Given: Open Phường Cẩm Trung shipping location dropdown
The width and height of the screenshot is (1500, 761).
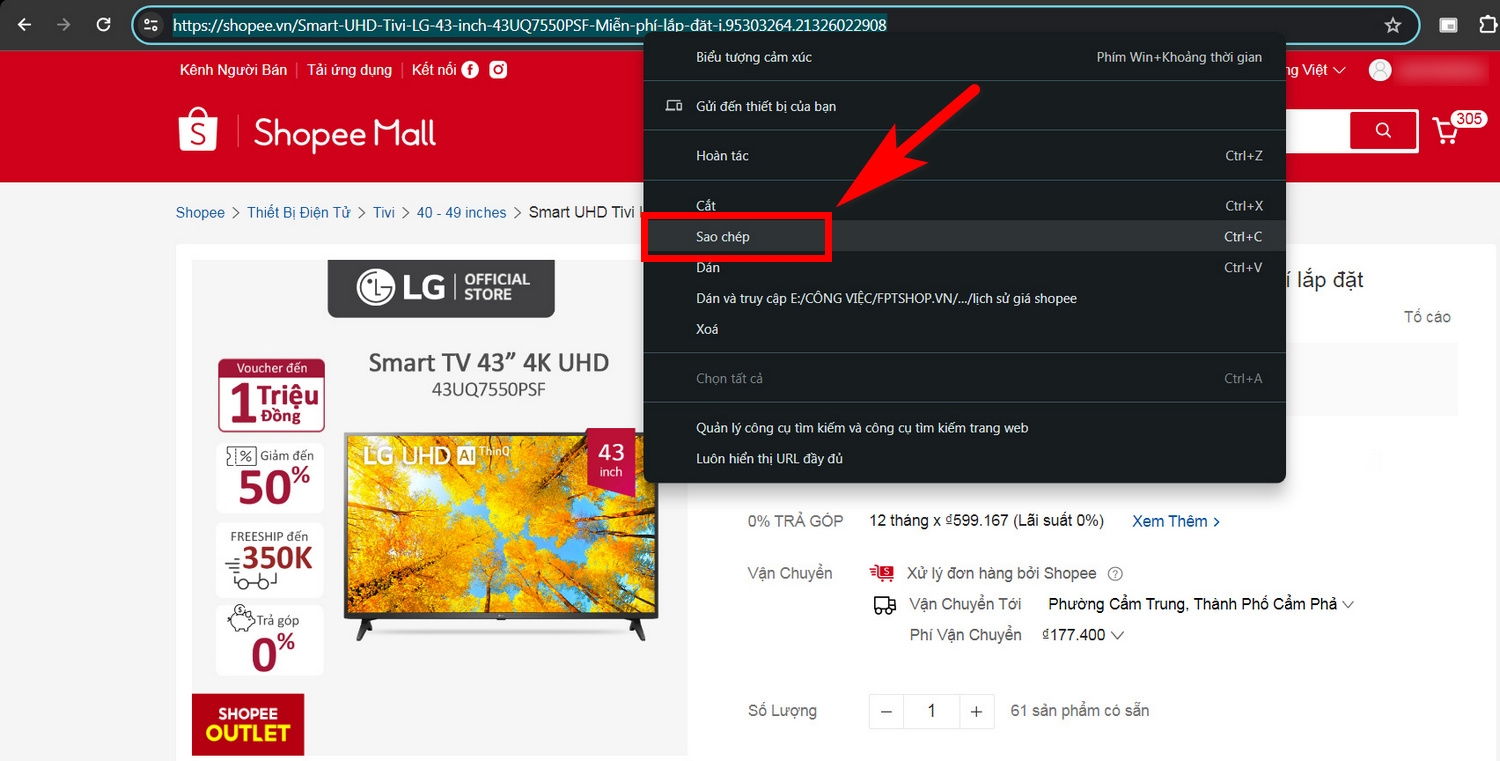Looking at the screenshot, I should click(x=1201, y=605).
